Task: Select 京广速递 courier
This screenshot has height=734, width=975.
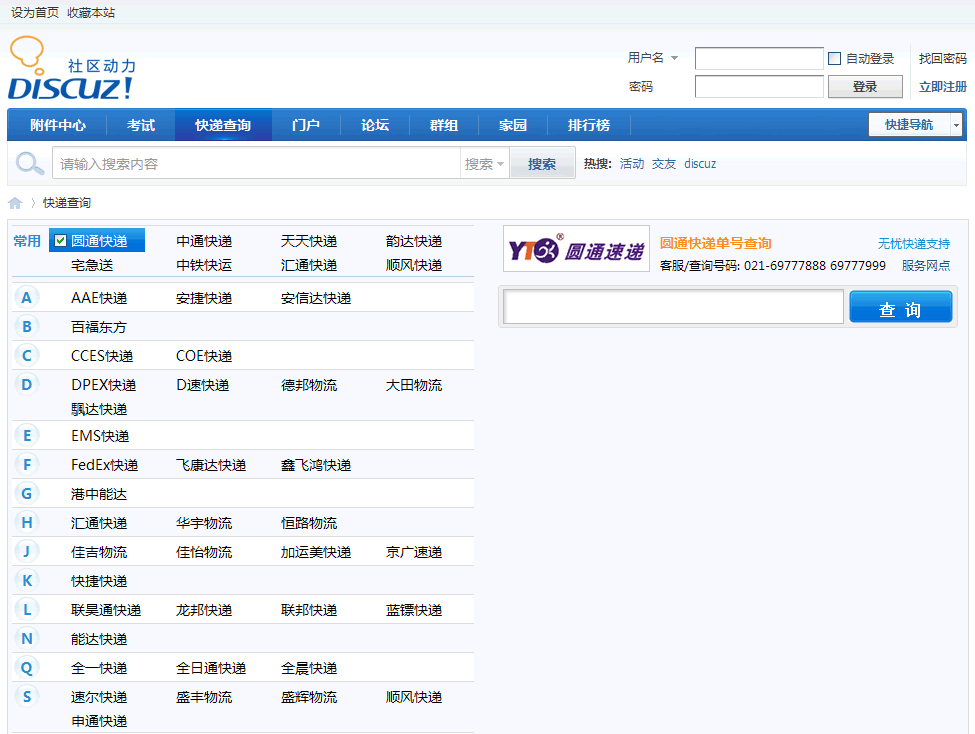Action: coord(414,552)
